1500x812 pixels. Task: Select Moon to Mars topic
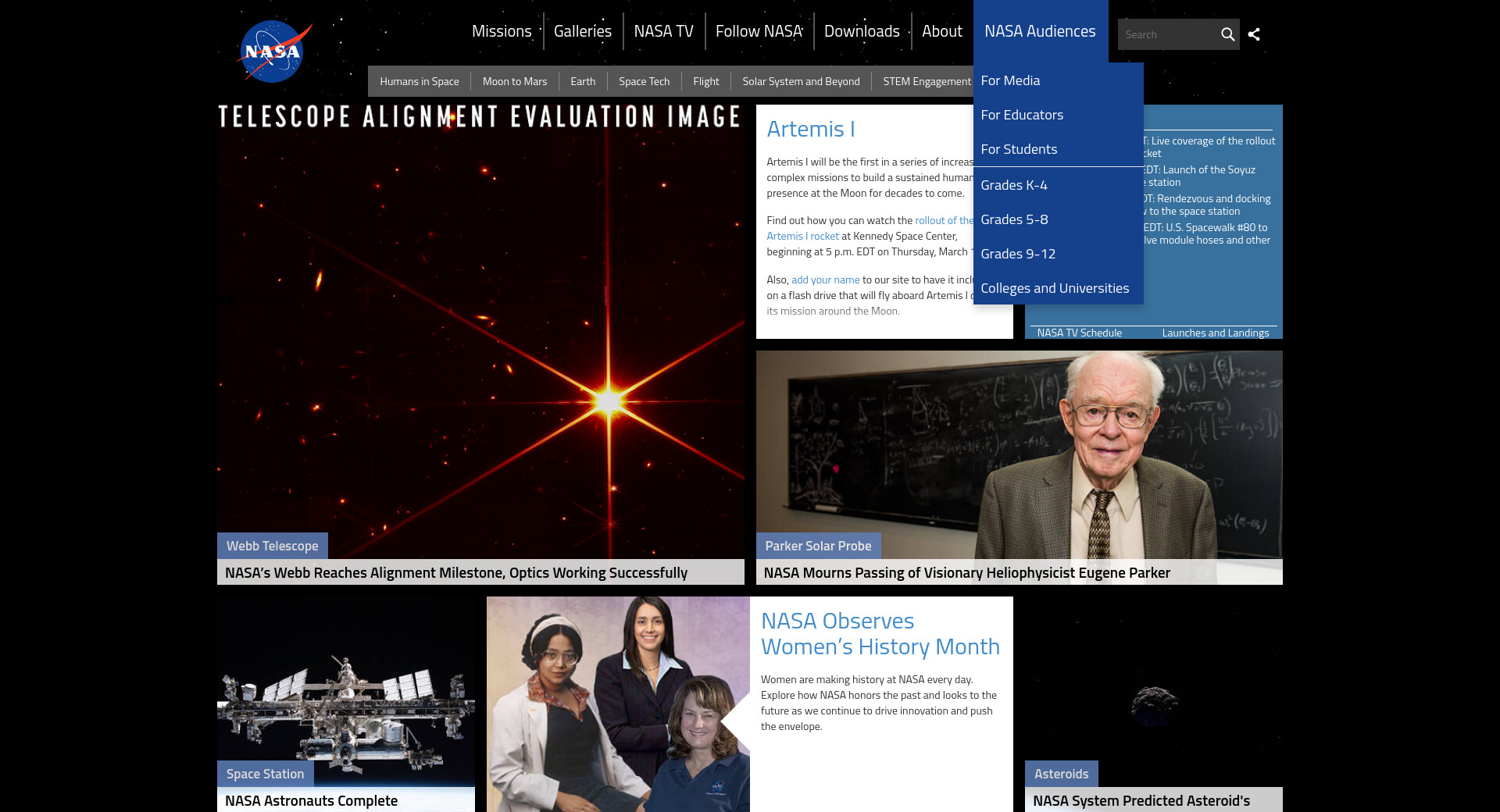(515, 81)
